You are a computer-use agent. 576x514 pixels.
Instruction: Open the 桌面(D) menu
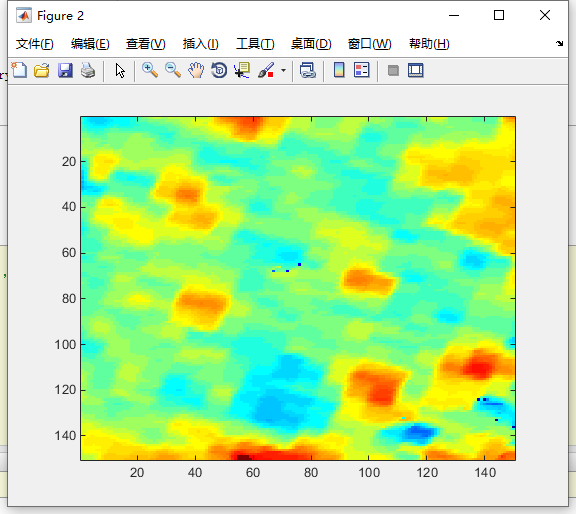click(x=311, y=44)
